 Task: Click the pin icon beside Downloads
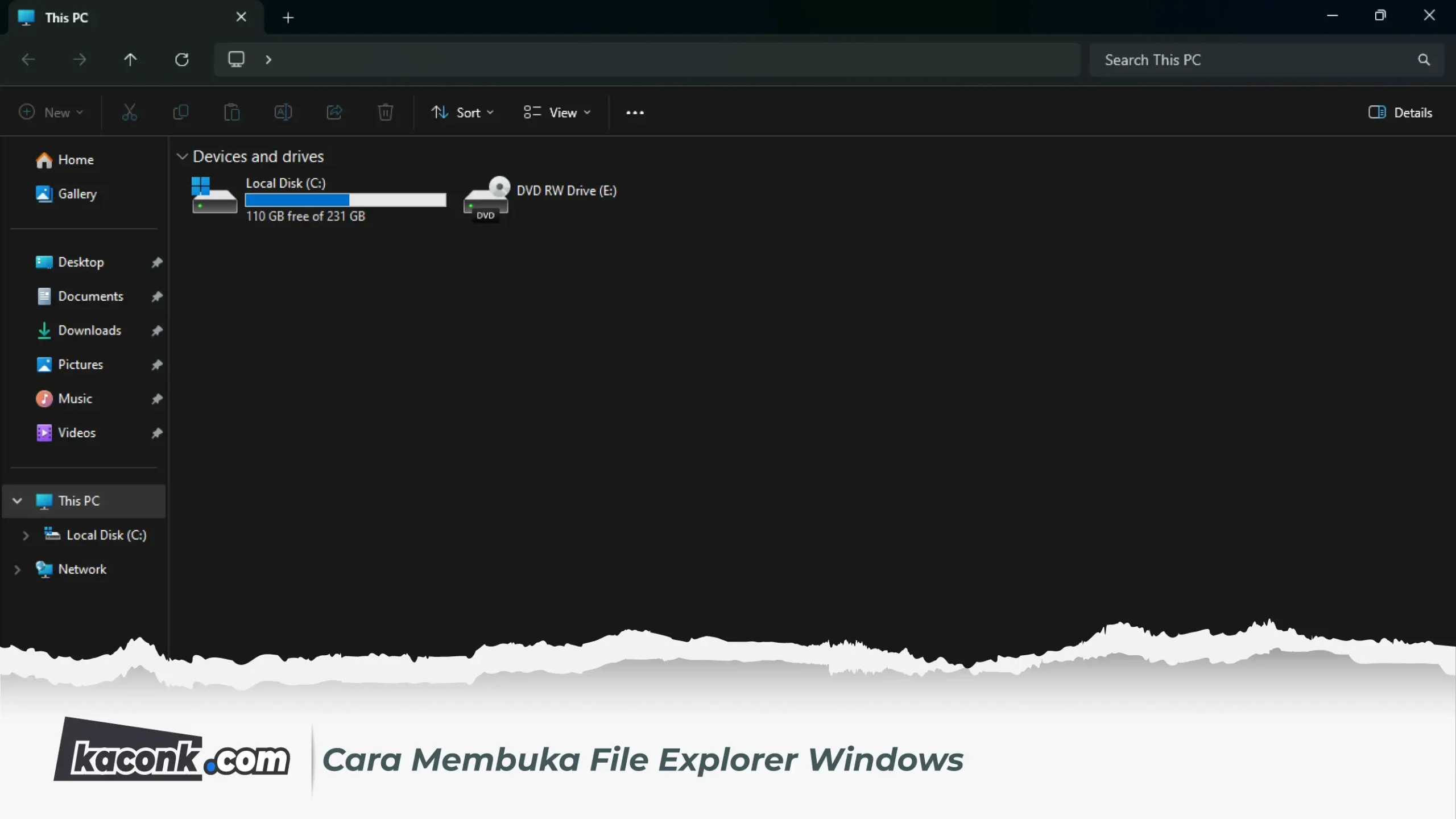pyautogui.click(x=157, y=330)
